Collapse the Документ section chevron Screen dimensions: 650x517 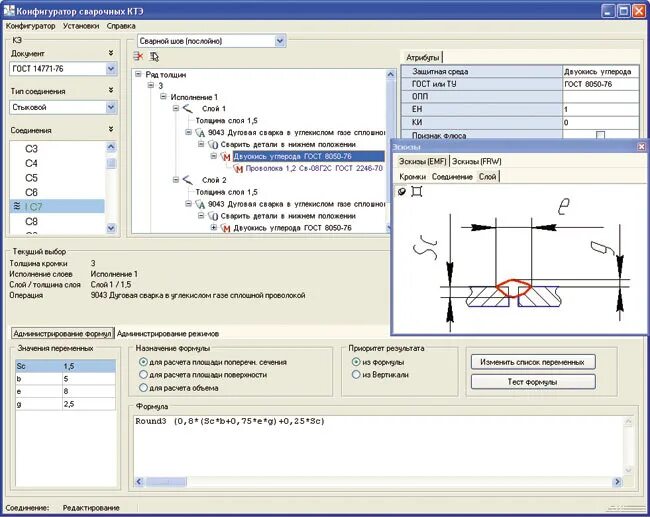111,53
